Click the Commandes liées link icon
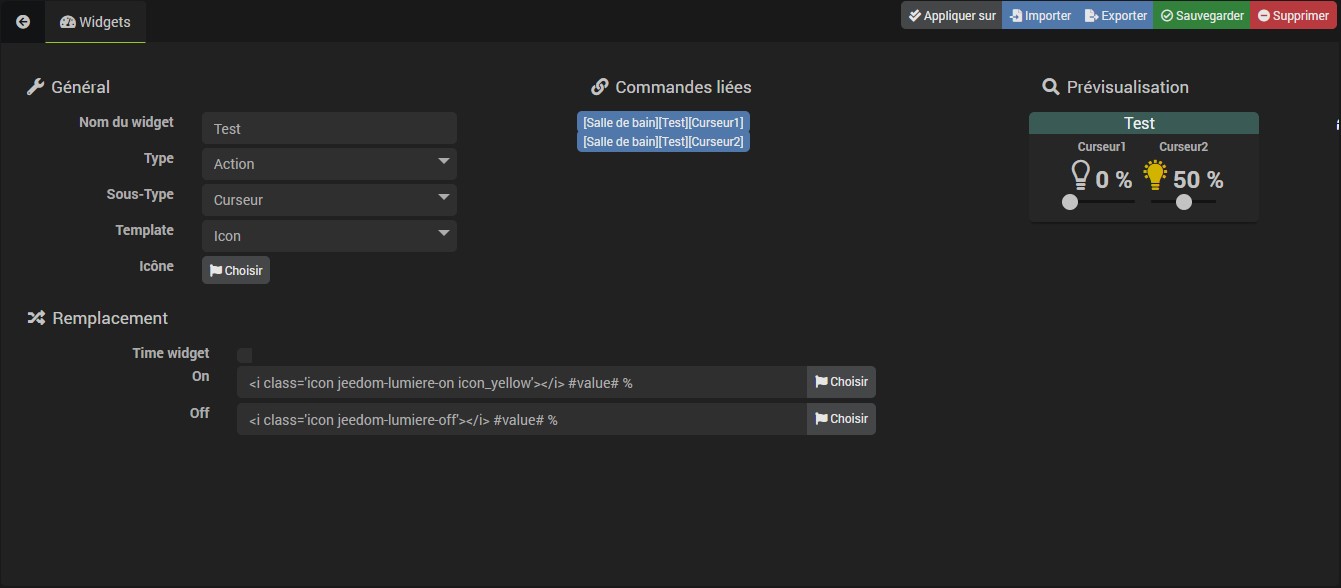The image size is (1341, 588). pyautogui.click(x=600, y=87)
